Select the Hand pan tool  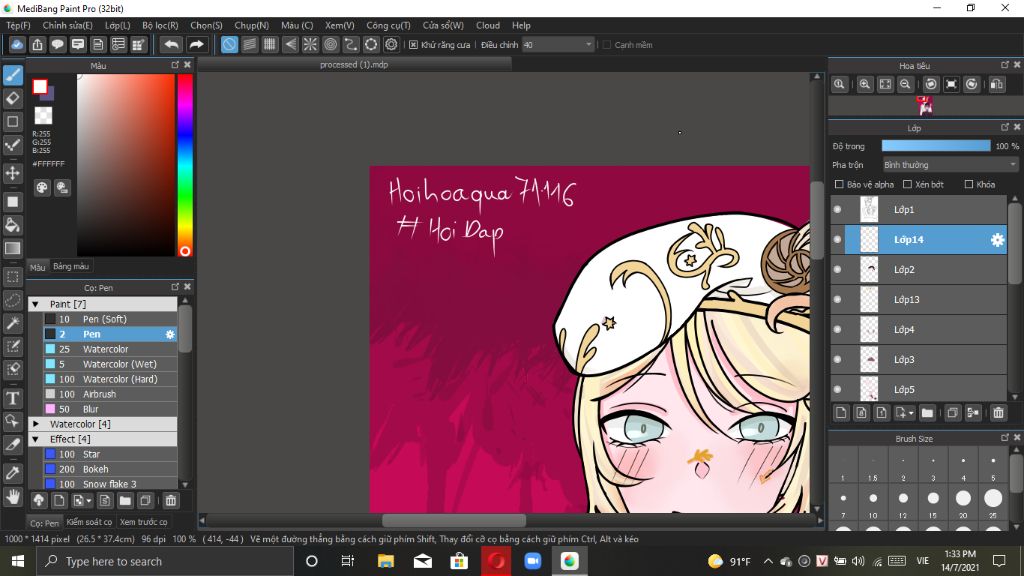coord(12,496)
